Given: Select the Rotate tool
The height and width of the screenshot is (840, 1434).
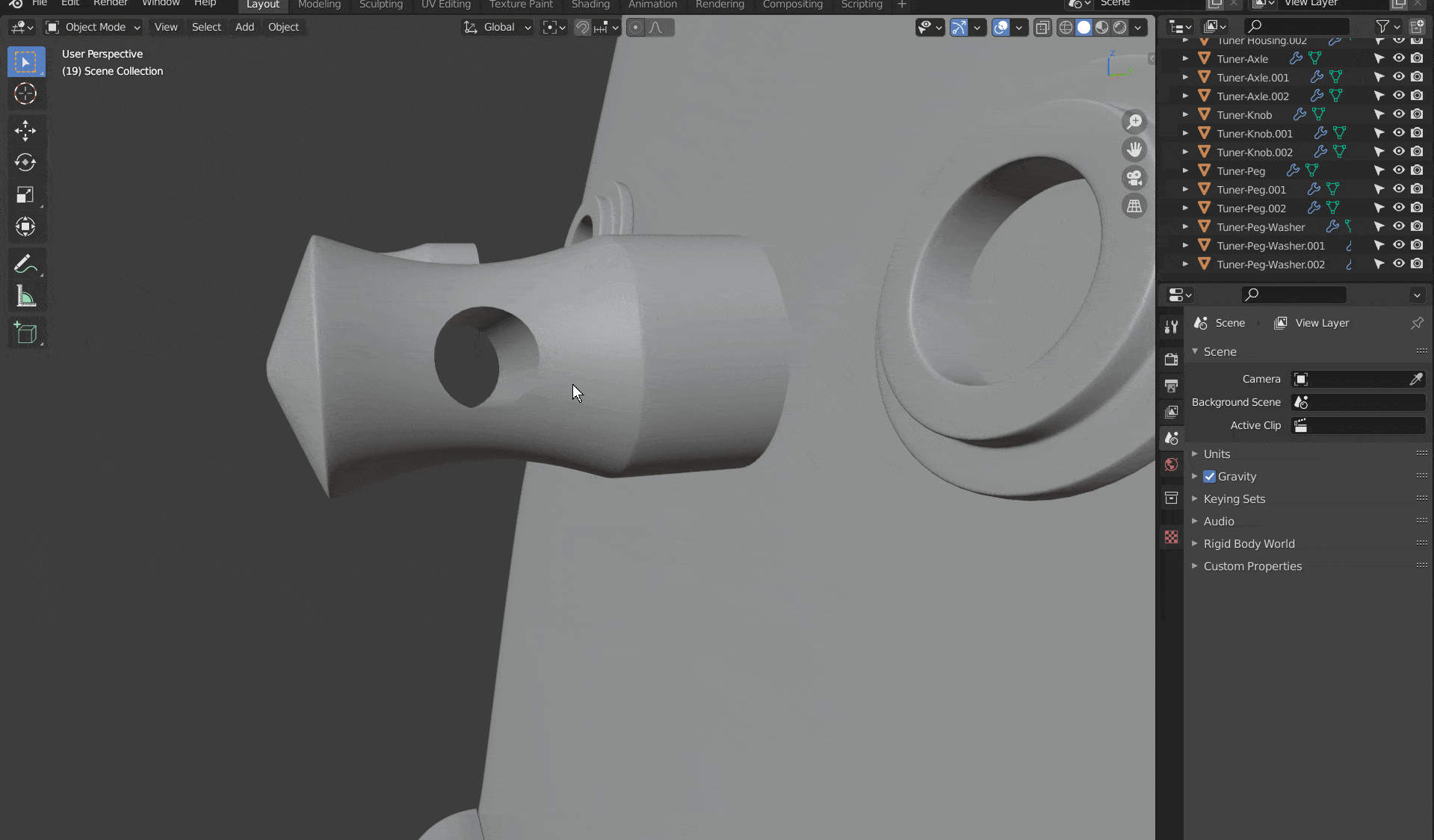Looking at the screenshot, I should click(x=25, y=162).
